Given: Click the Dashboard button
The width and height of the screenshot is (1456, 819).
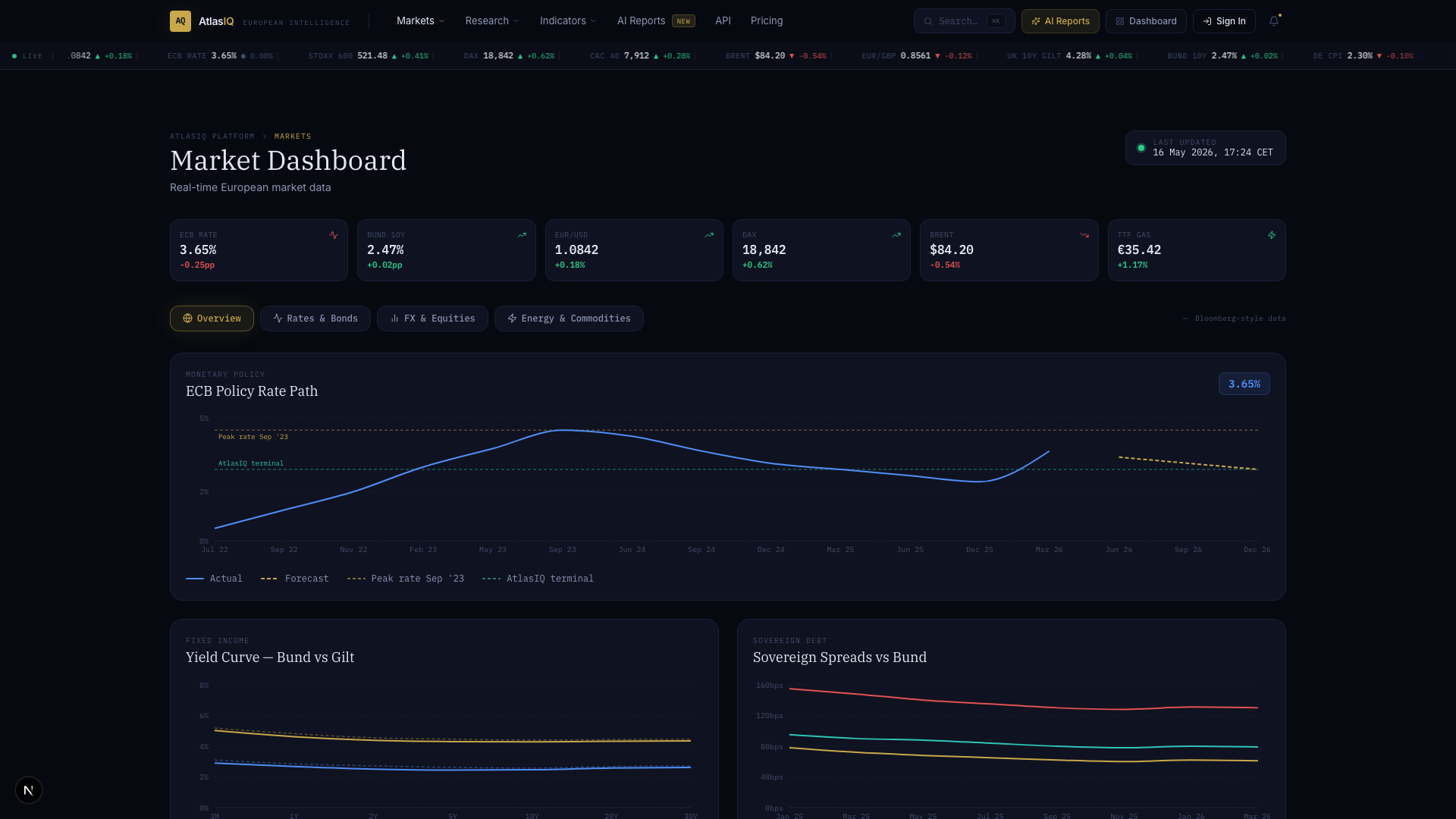Looking at the screenshot, I should click(1146, 21).
